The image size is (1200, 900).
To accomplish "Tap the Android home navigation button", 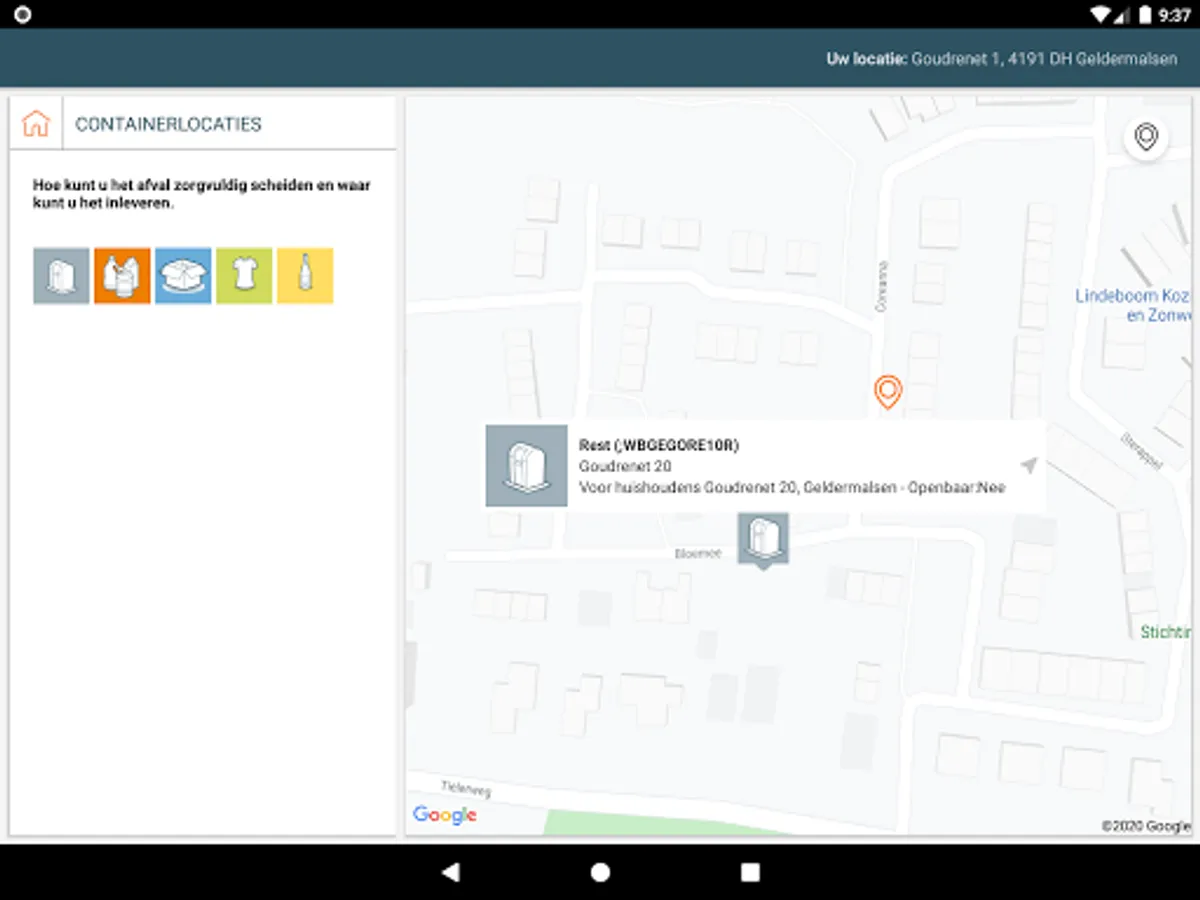I will pos(600,872).
